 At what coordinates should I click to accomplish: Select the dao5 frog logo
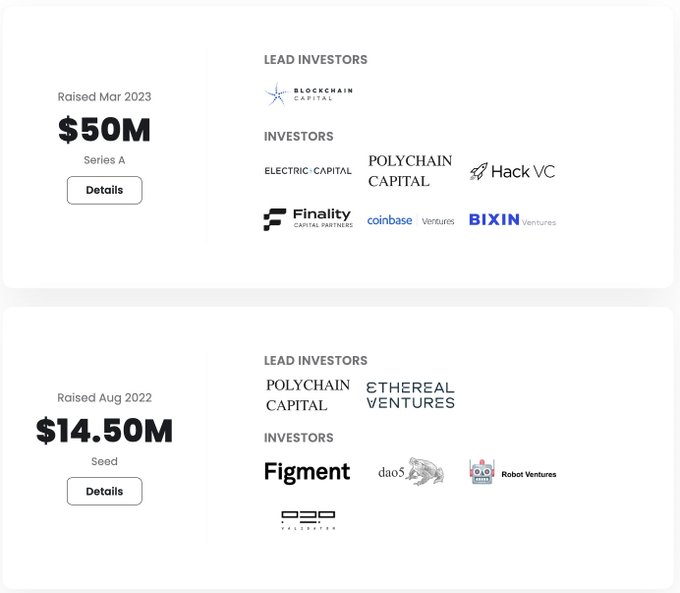pos(411,472)
